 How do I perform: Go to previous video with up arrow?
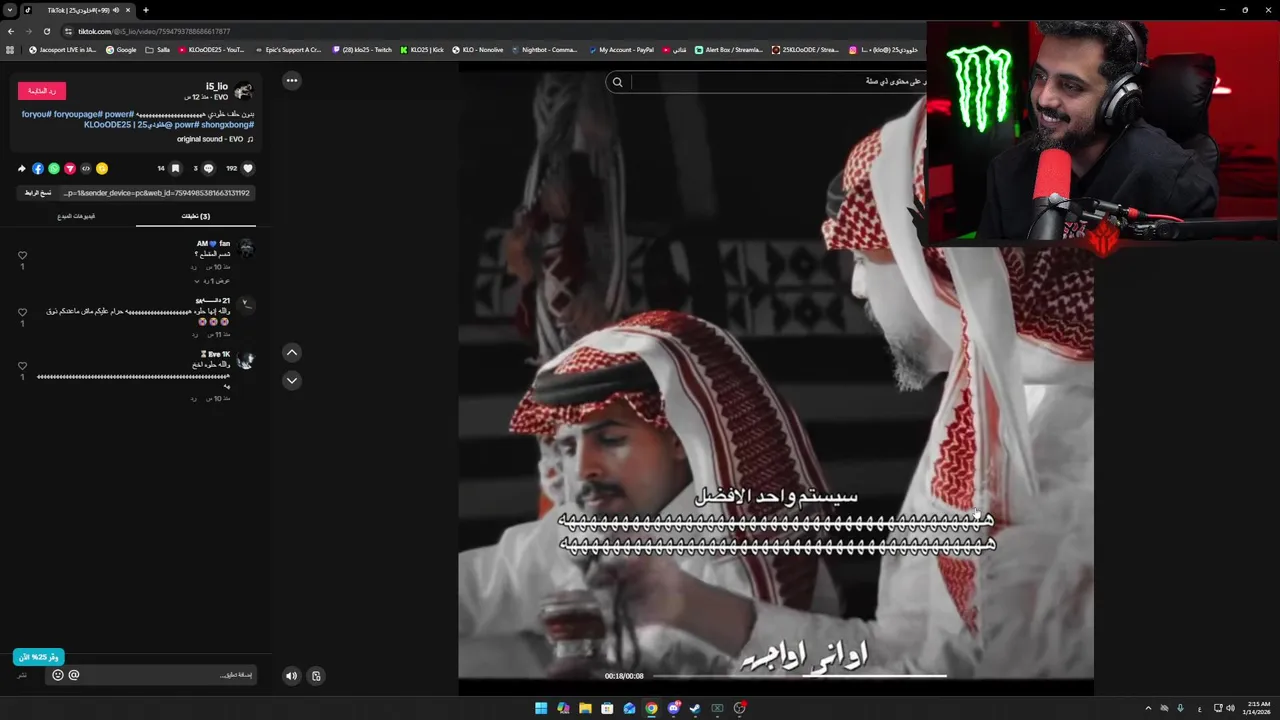[291, 352]
